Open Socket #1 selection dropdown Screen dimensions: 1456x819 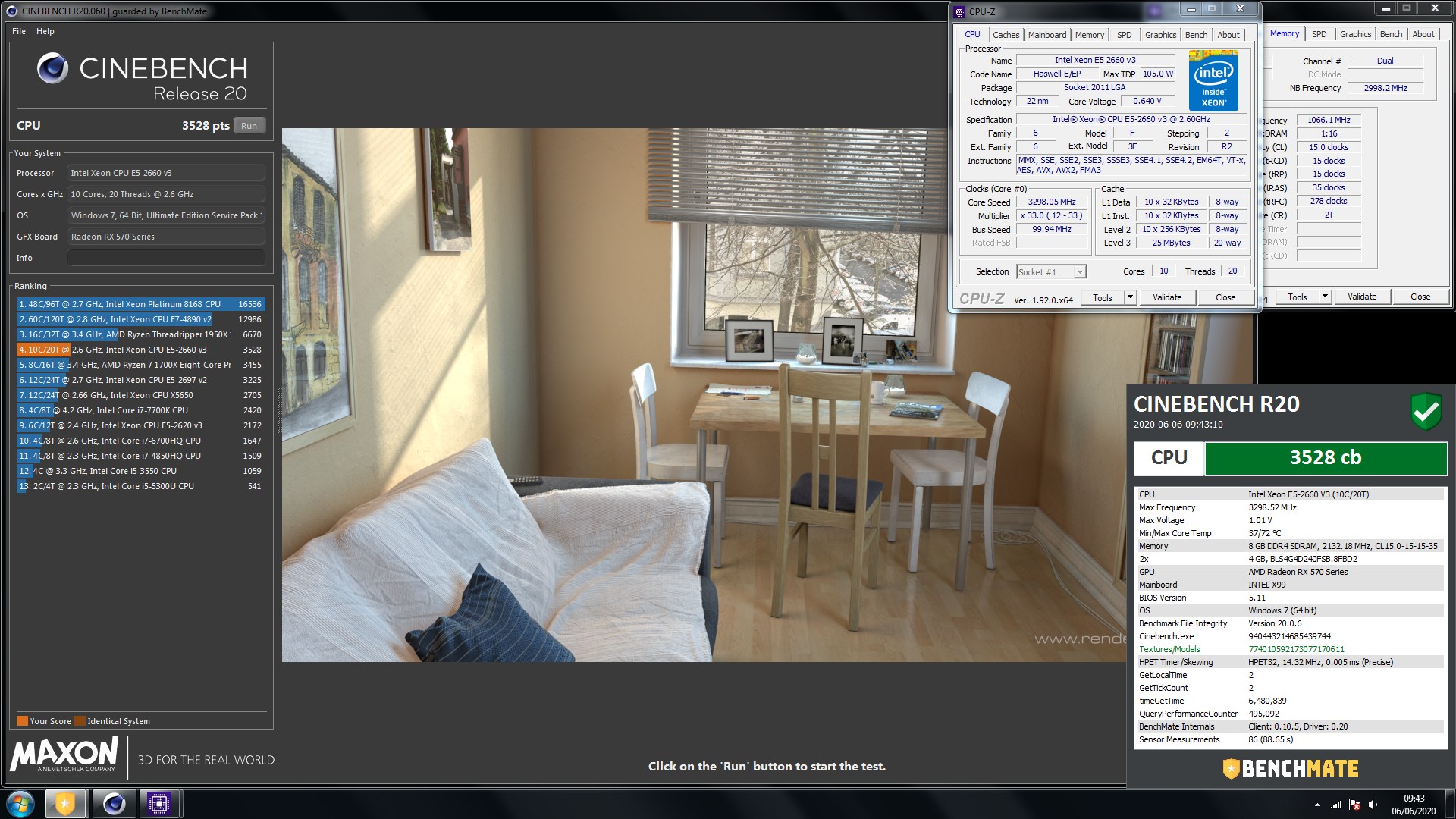tap(1052, 272)
